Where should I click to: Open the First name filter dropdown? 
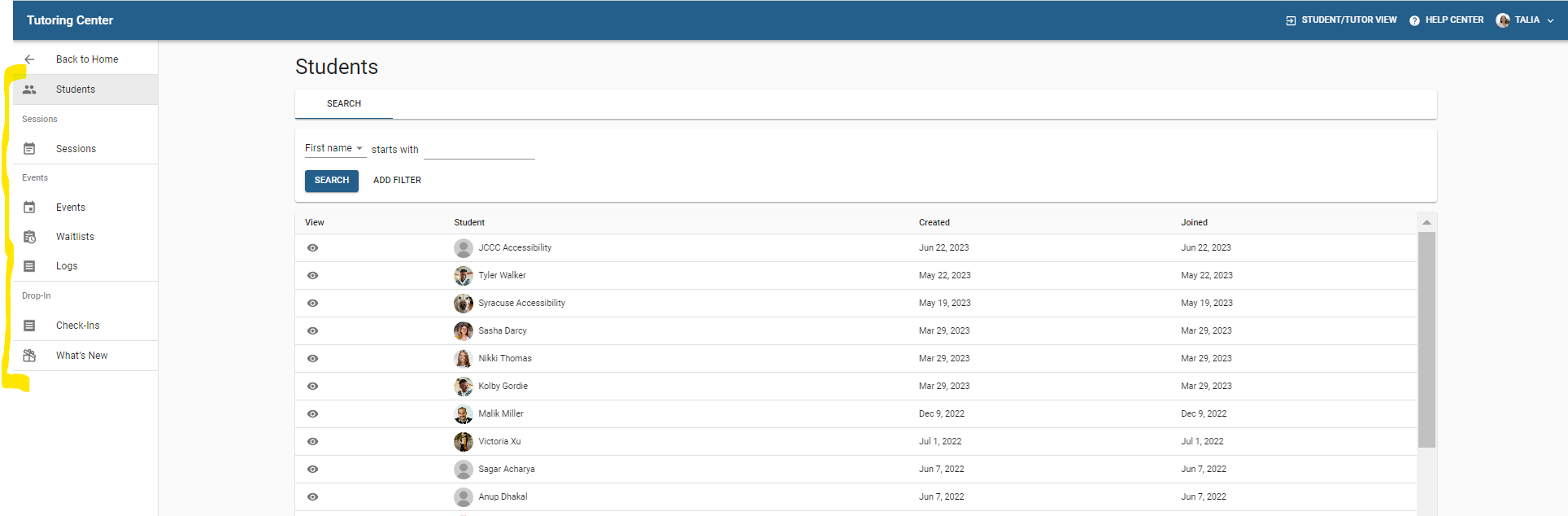(x=333, y=148)
